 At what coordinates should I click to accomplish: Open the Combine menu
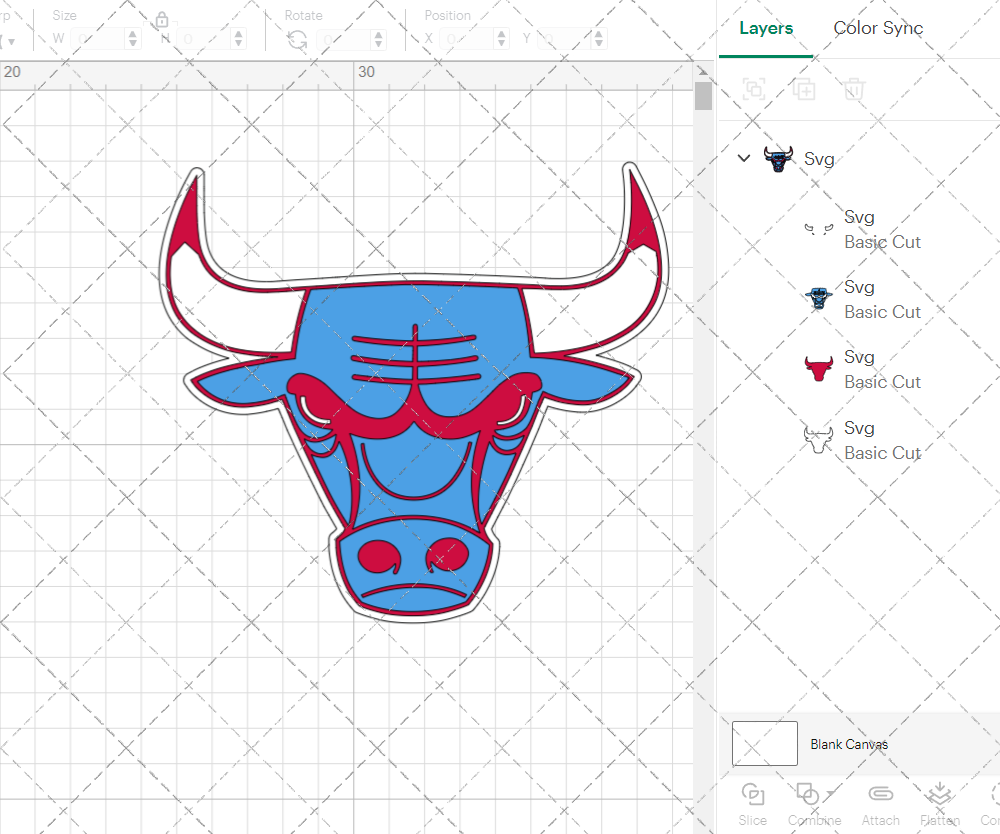click(x=814, y=805)
